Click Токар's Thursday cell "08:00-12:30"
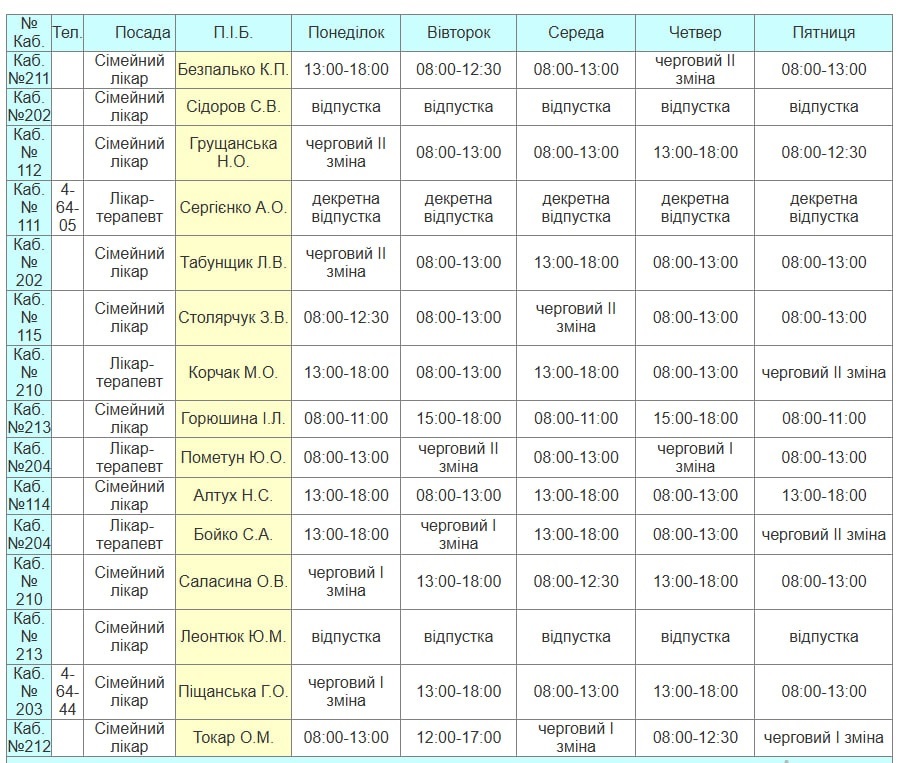 (695, 738)
